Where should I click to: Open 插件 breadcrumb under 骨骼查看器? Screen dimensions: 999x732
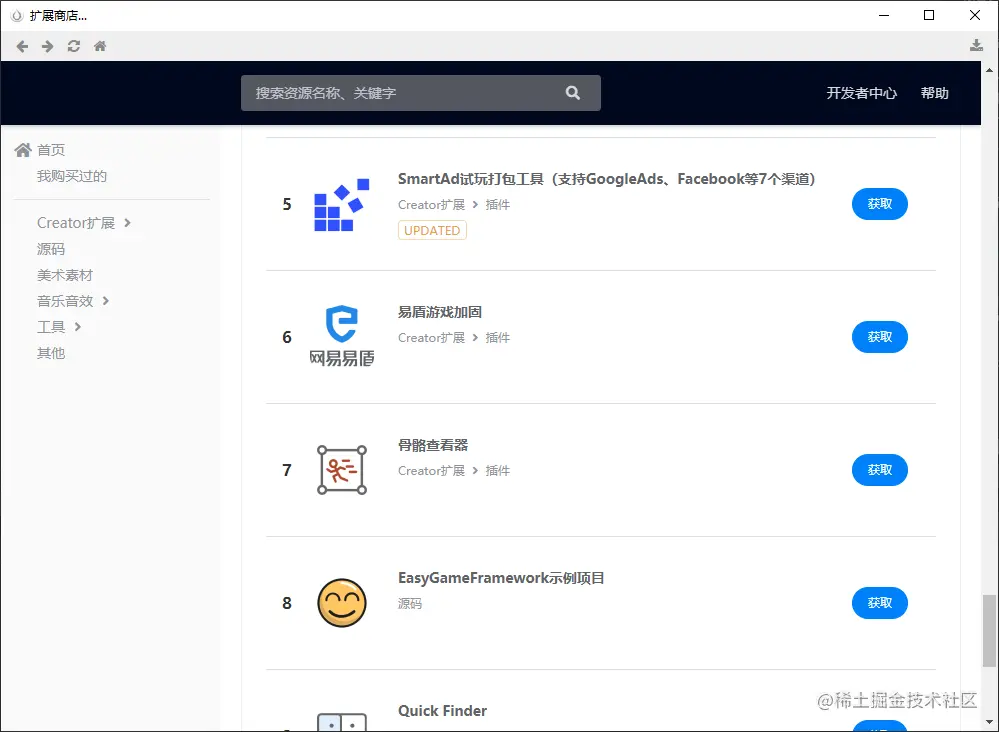click(x=498, y=471)
